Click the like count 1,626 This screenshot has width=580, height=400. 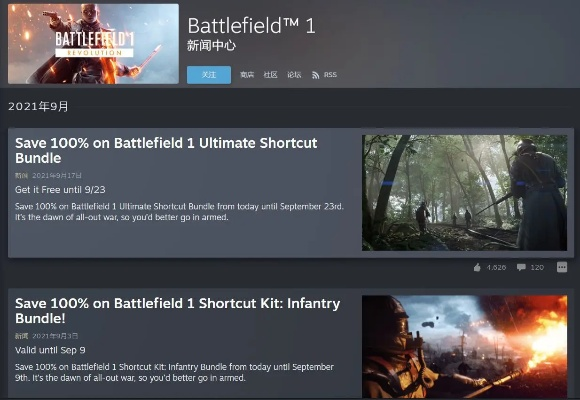tap(496, 268)
